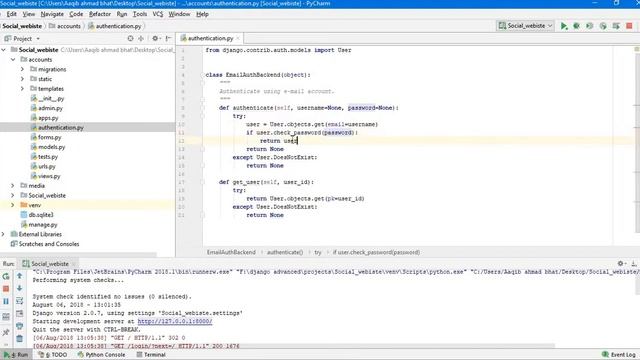640x360 pixels.
Task: Run the Social_website configuration
Action: tap(564, 26)
